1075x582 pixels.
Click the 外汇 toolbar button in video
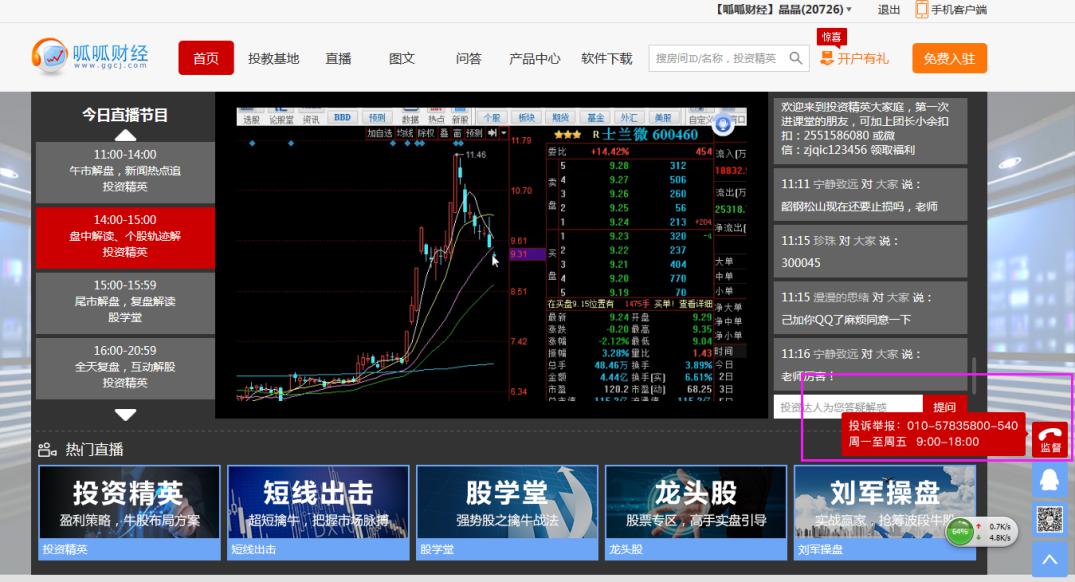tap(629, 117)
